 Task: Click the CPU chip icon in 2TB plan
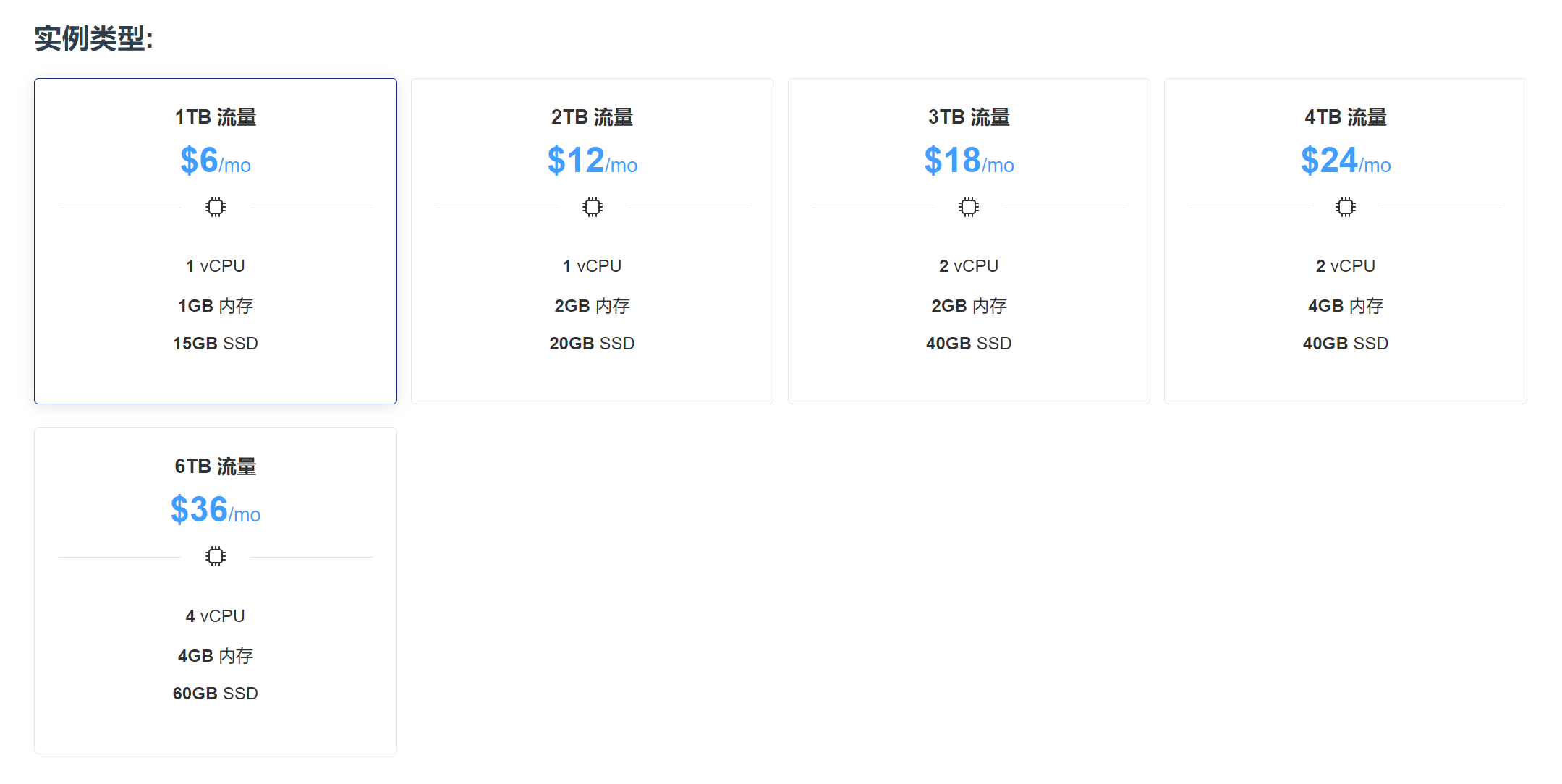click(x=592, y=208)
